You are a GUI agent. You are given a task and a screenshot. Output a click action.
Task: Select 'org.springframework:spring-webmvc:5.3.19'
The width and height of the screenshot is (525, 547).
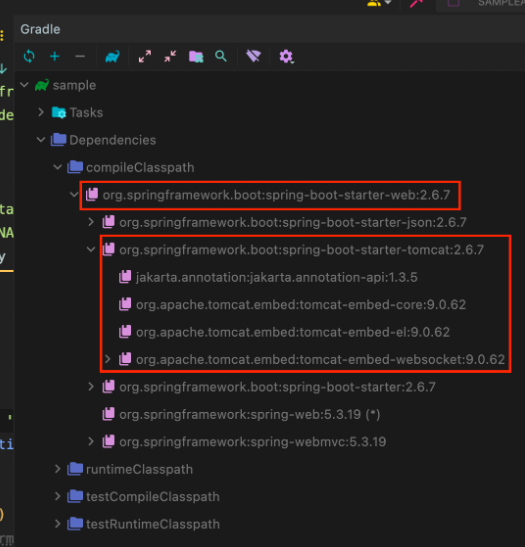click(x=253, y=442)
